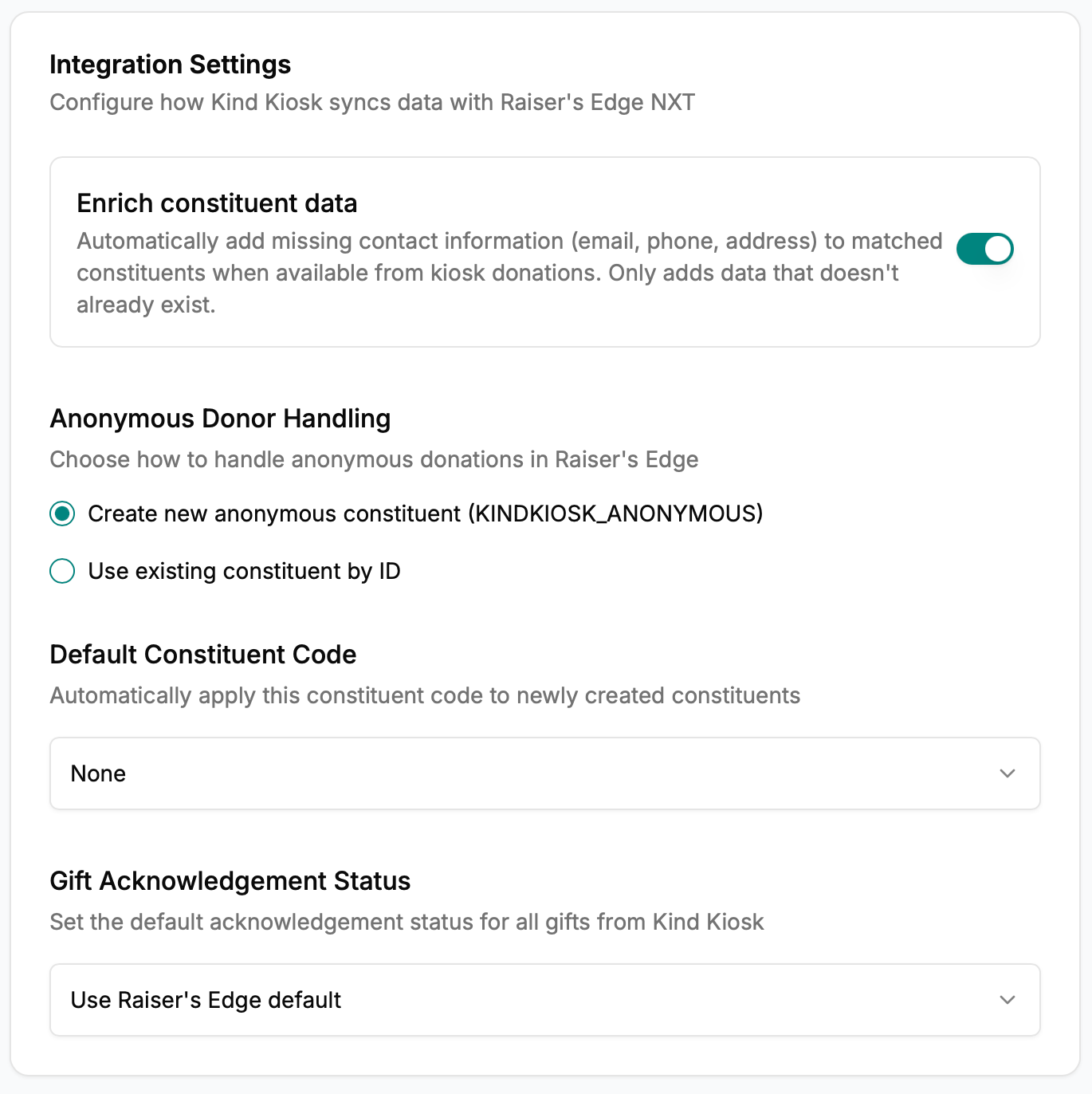
Task: Click chevron arrow in the None dropdown
Action: tap(1008, 773)
